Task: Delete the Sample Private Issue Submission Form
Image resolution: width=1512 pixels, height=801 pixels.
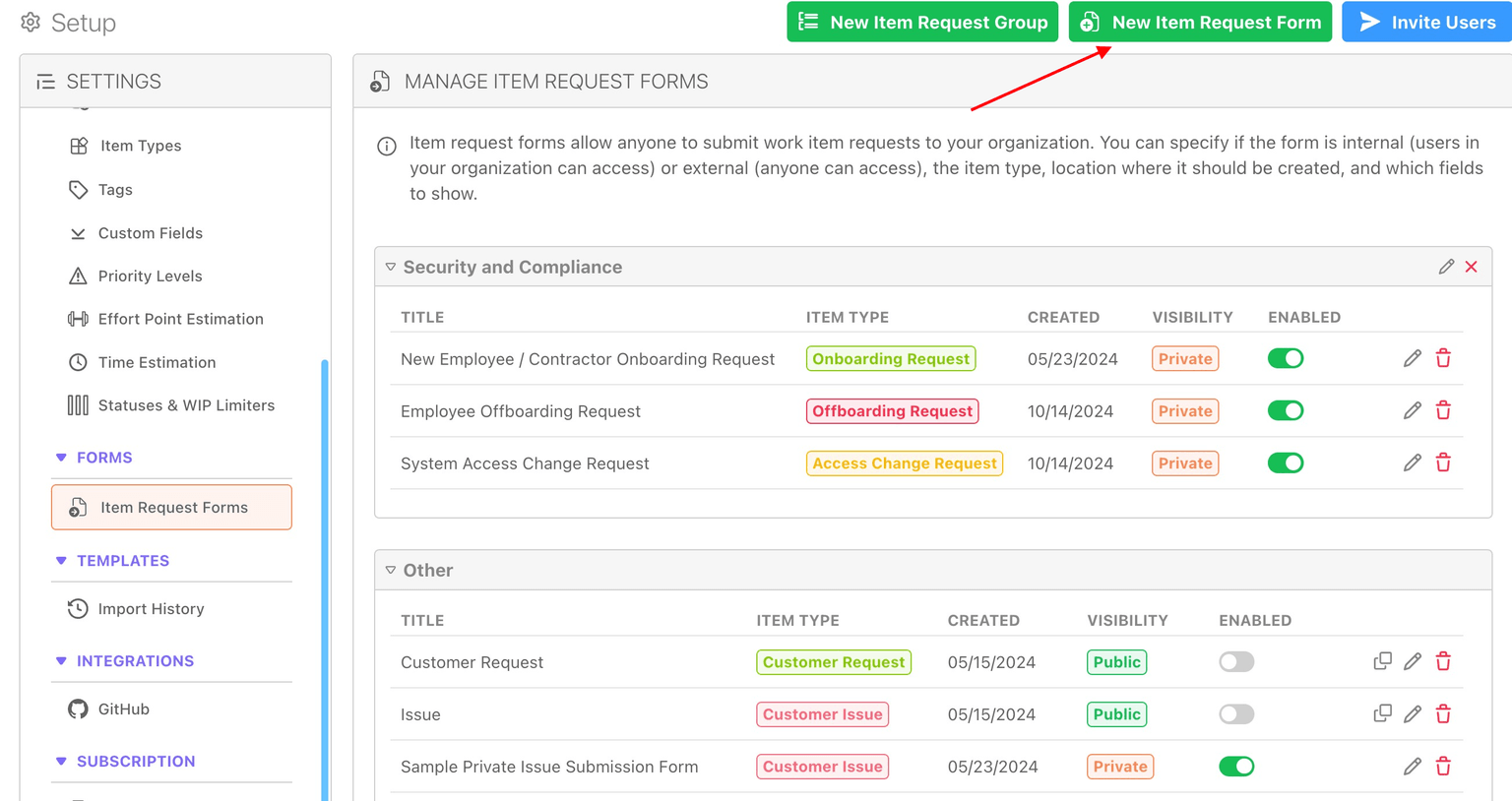Action: point(1443,766)
